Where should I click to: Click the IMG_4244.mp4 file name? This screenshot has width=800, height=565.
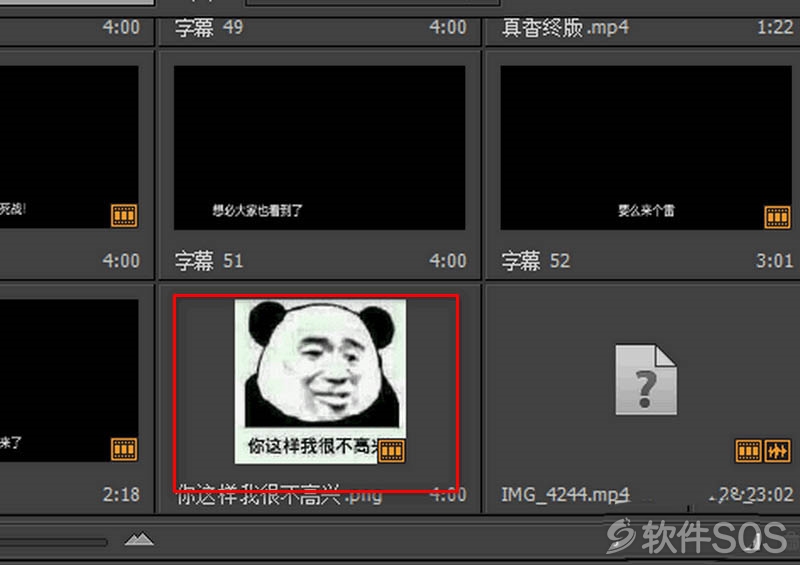point(565,495)
